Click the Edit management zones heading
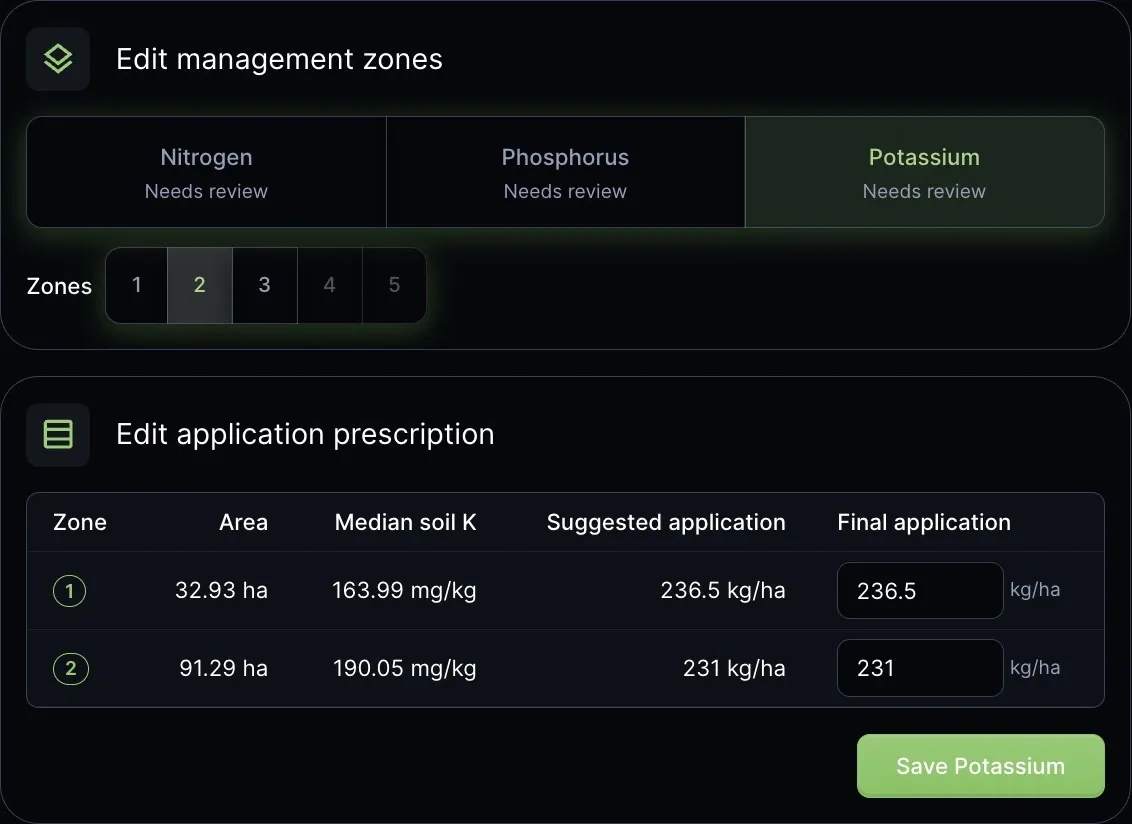The height and width of the screenshot is (824, 1132). [x=279, y=59]
